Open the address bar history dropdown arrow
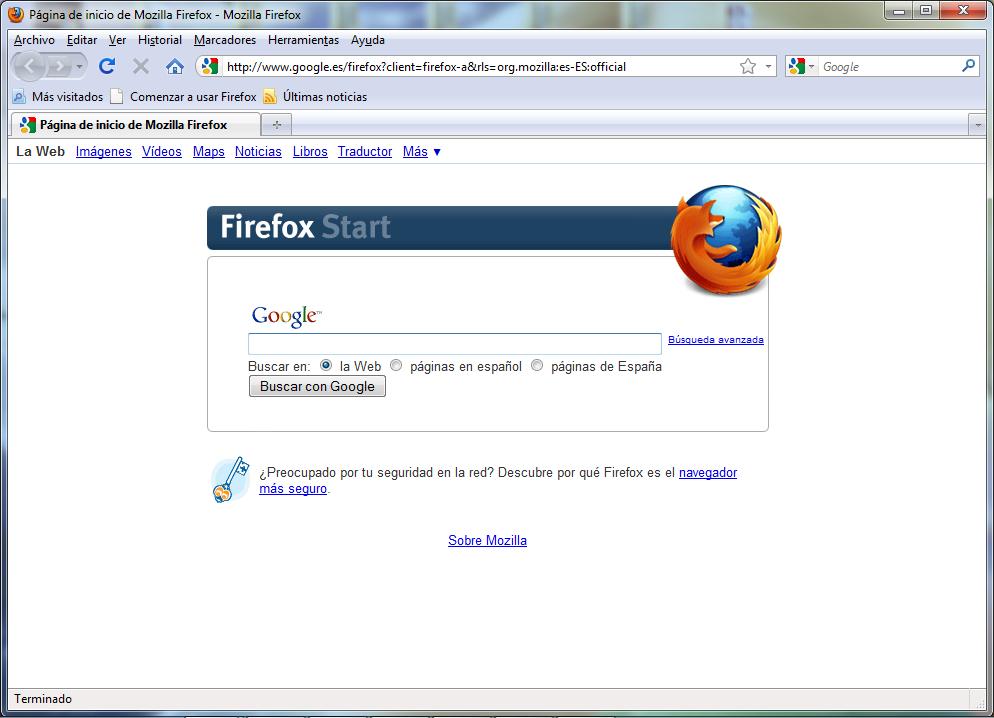 tap(769, 66)
